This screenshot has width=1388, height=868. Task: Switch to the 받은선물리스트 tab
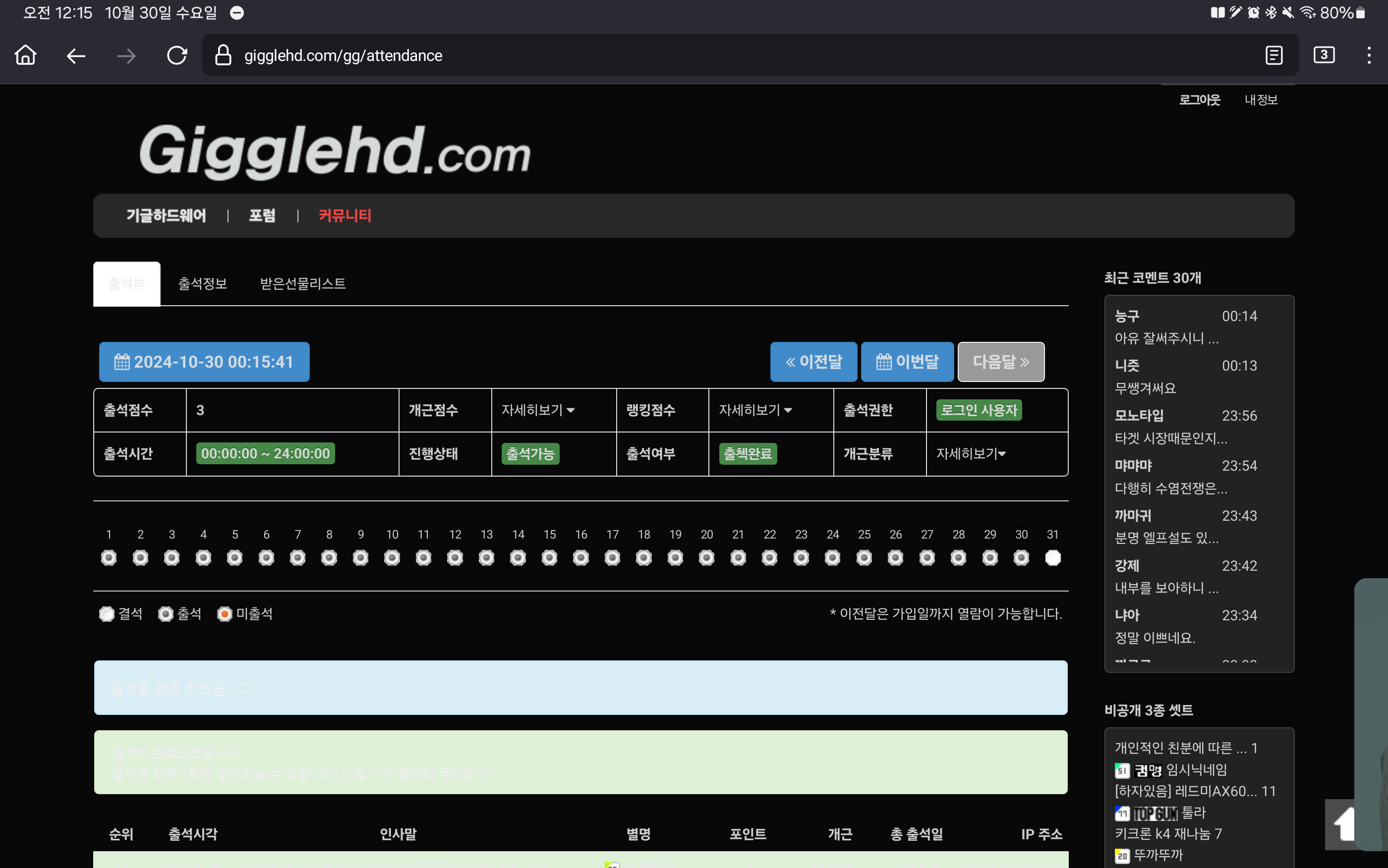tap(303, 283)
